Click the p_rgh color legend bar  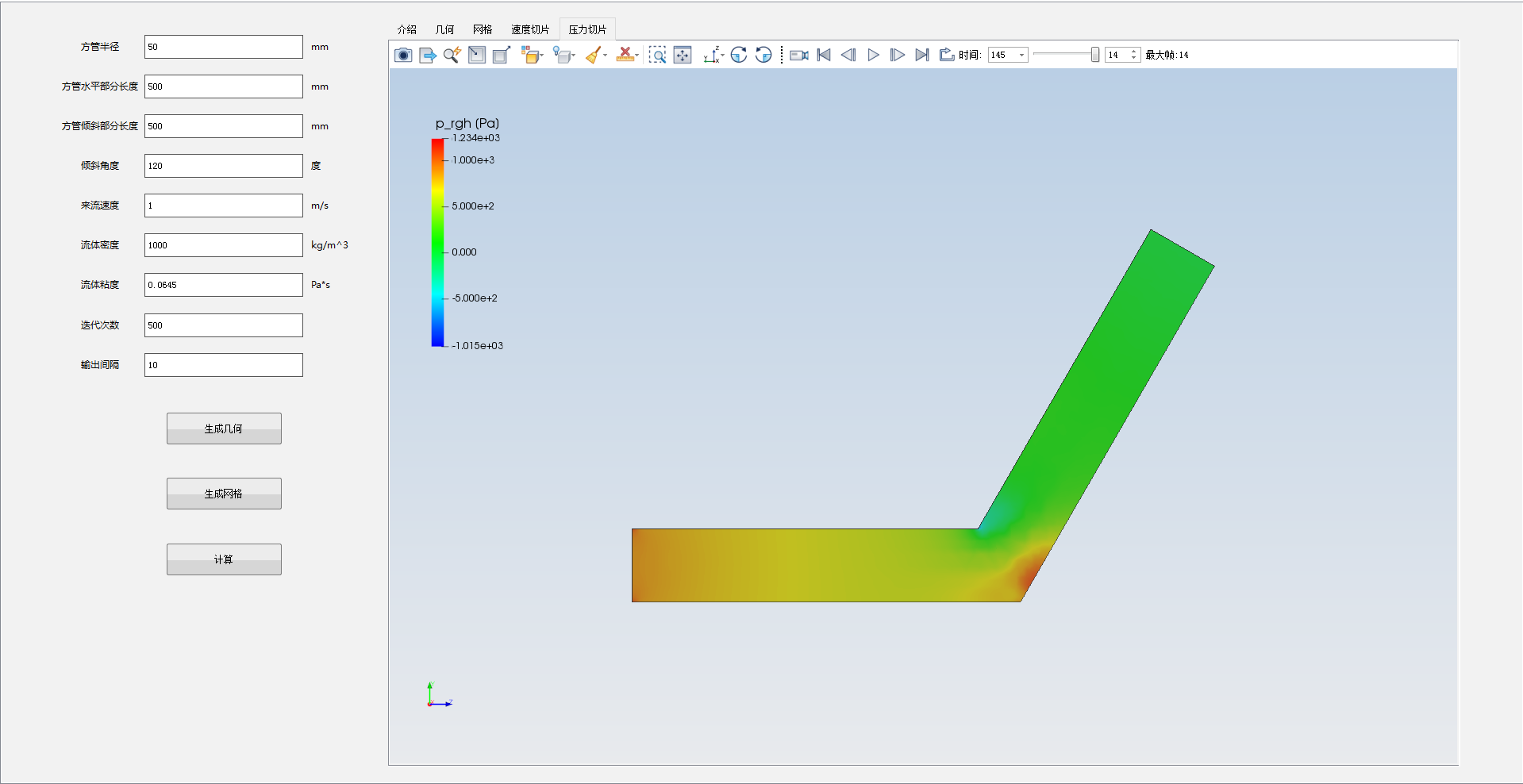[437, 242]
